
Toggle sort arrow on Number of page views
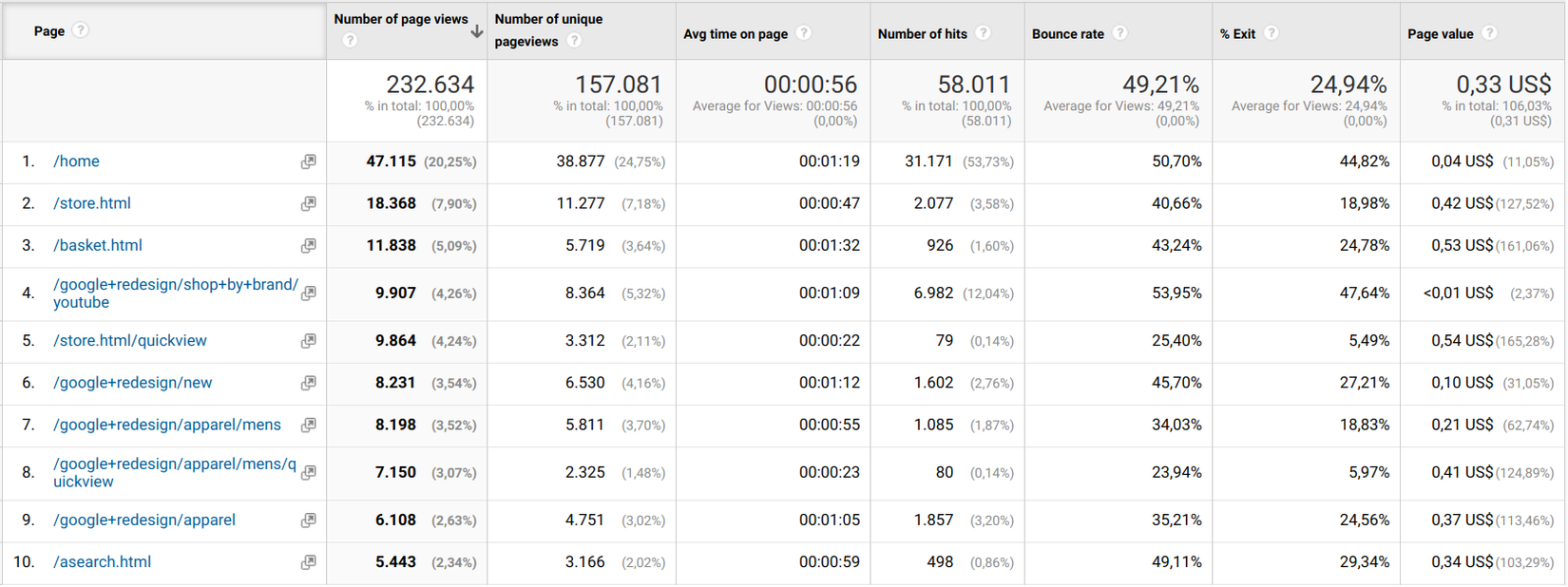(476, 31)
